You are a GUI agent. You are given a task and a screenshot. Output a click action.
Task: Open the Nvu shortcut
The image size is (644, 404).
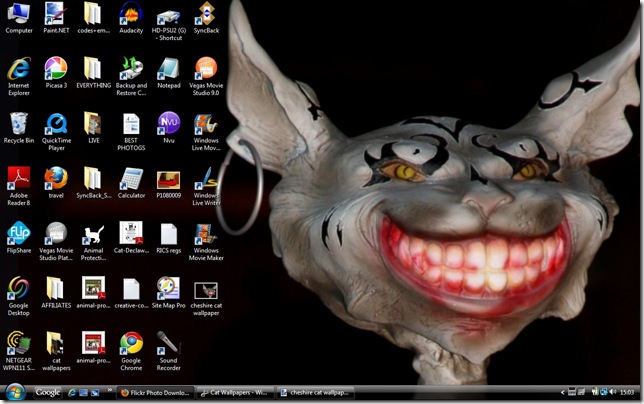click(x=168, y=124)
